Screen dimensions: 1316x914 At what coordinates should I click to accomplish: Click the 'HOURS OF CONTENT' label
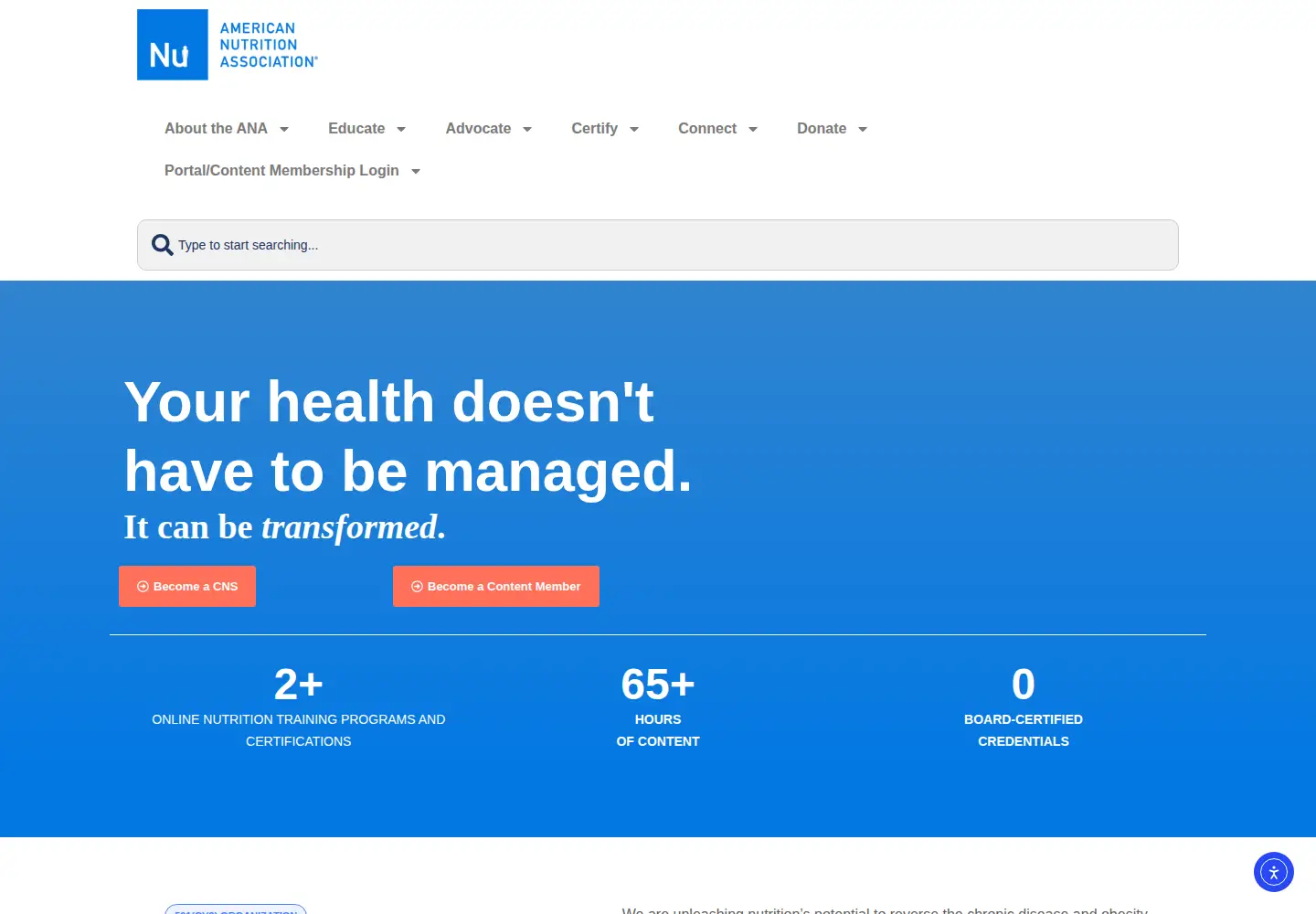(x=658, y=730)
